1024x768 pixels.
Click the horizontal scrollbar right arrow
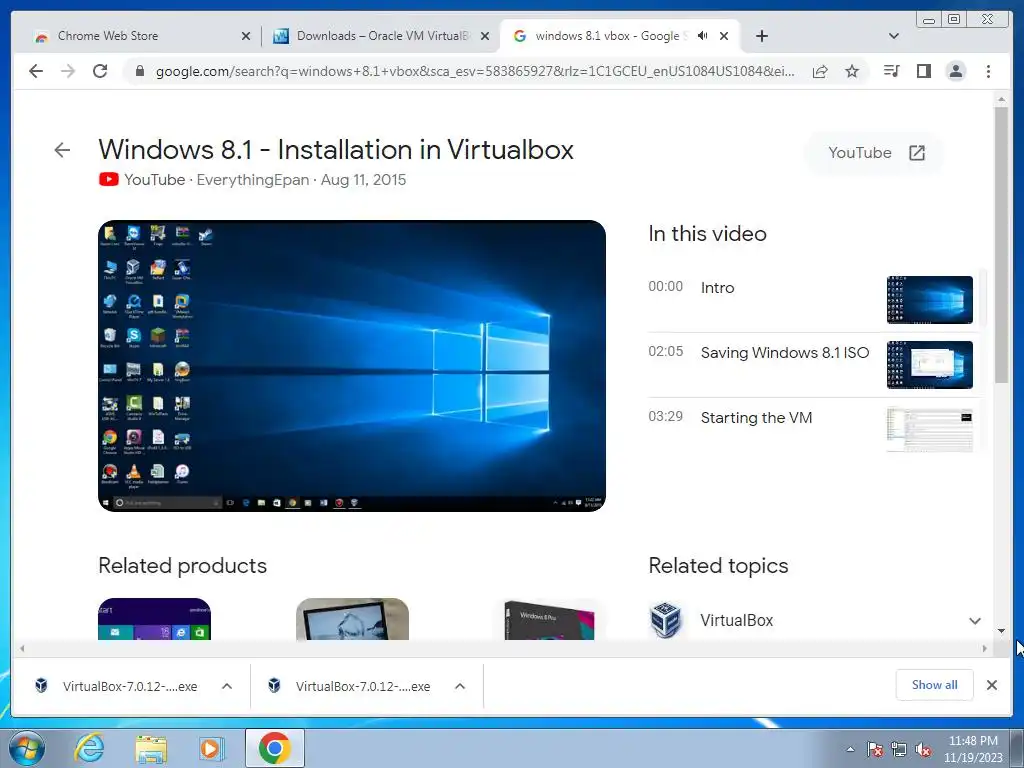985,648
